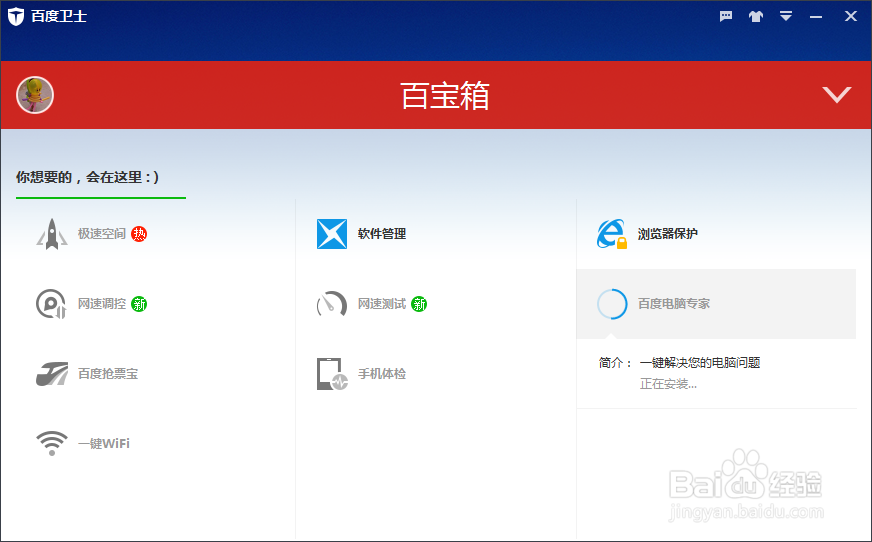This screenshot has width=872, height=542.
Task: Click the green 新 badge beside 网速测试
Action: tap(419, 304)
